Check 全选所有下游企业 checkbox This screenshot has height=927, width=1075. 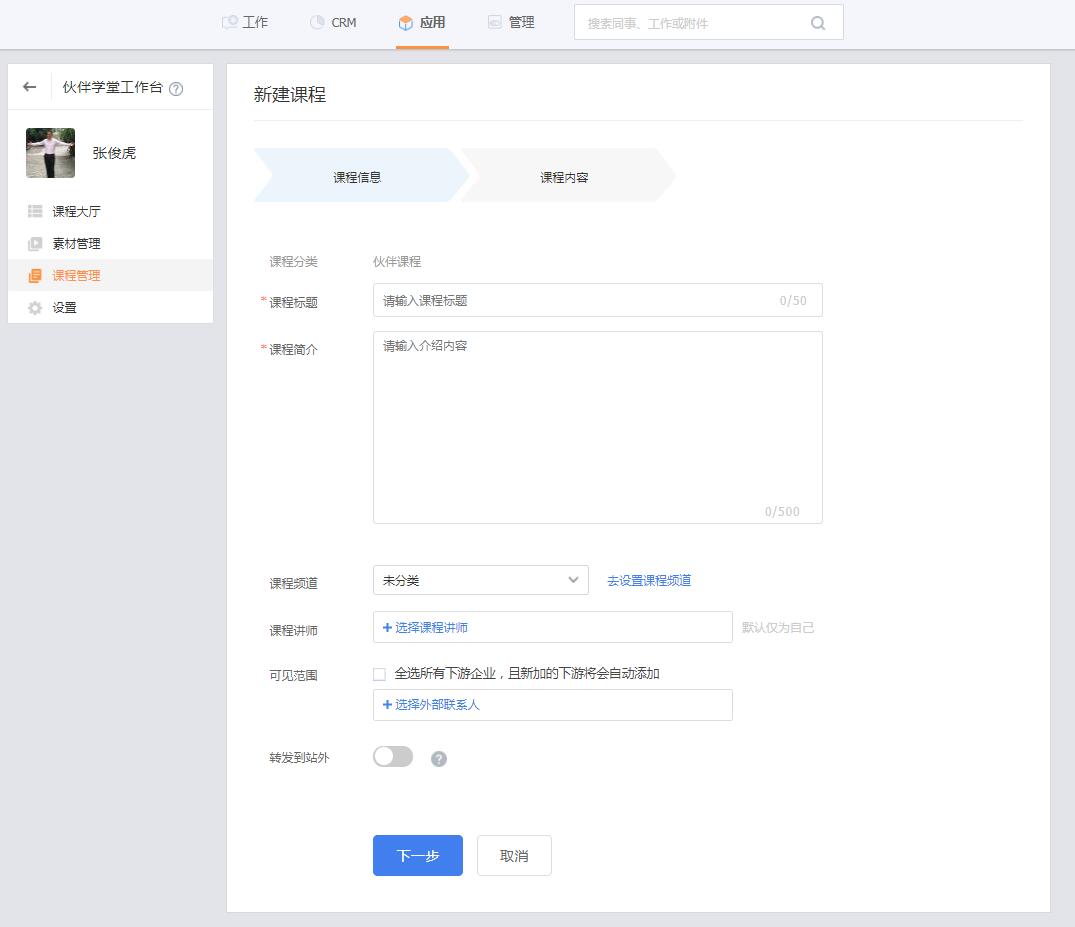tap(379, 674)
